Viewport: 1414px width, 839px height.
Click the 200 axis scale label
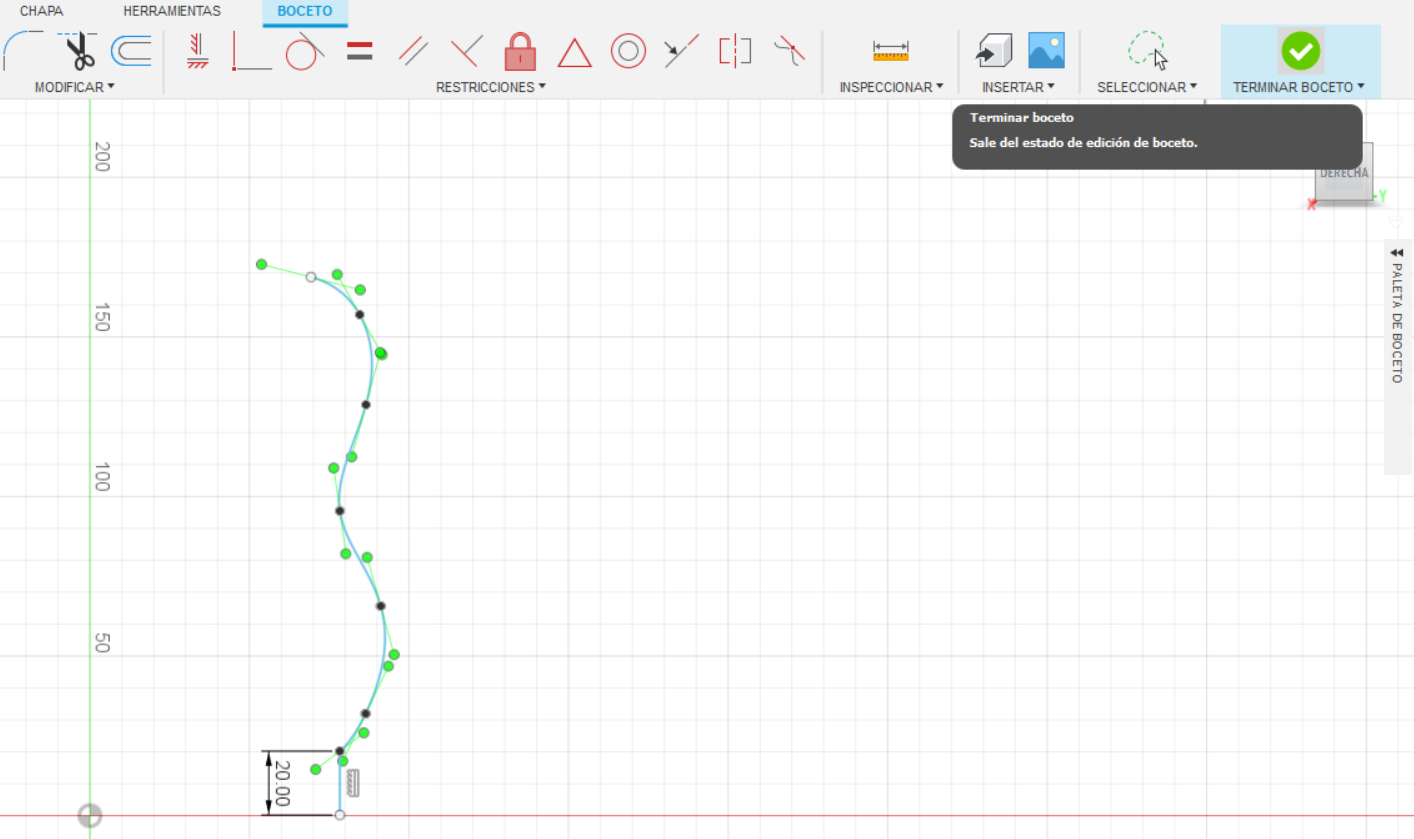point(101,156)
